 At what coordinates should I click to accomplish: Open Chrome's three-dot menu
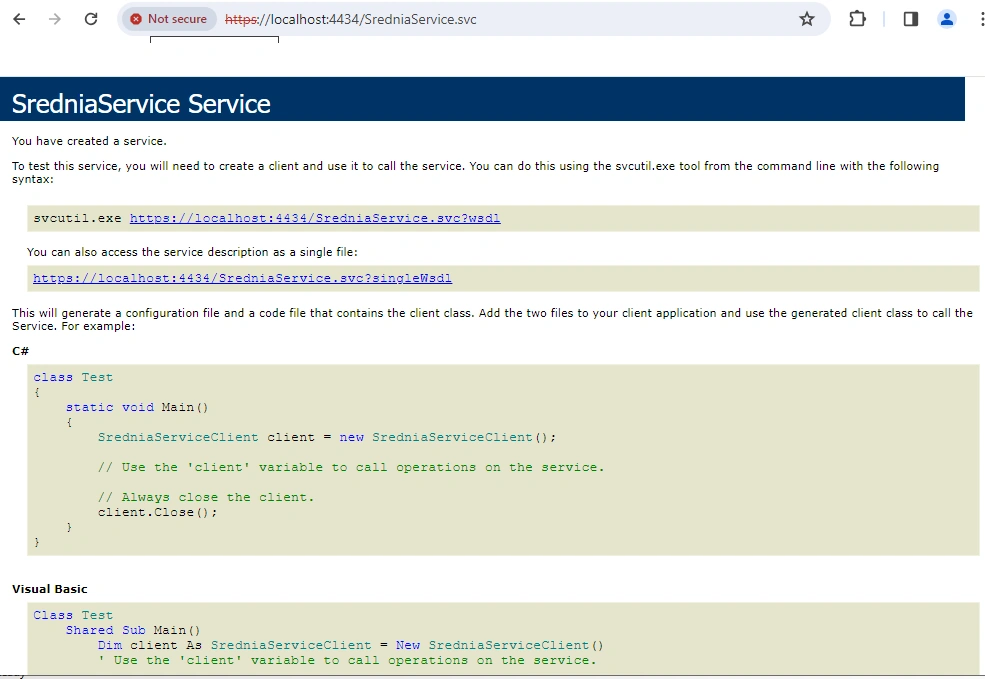tap(981, 19)
